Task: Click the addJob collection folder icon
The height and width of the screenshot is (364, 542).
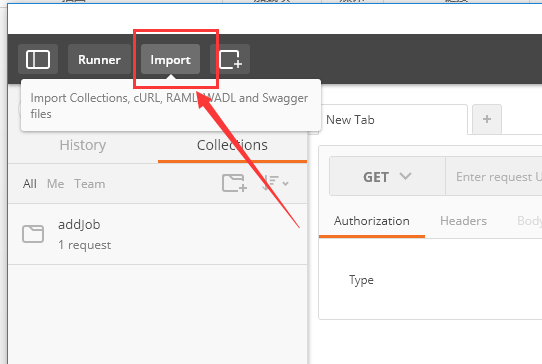Action: tap(33, 234)
